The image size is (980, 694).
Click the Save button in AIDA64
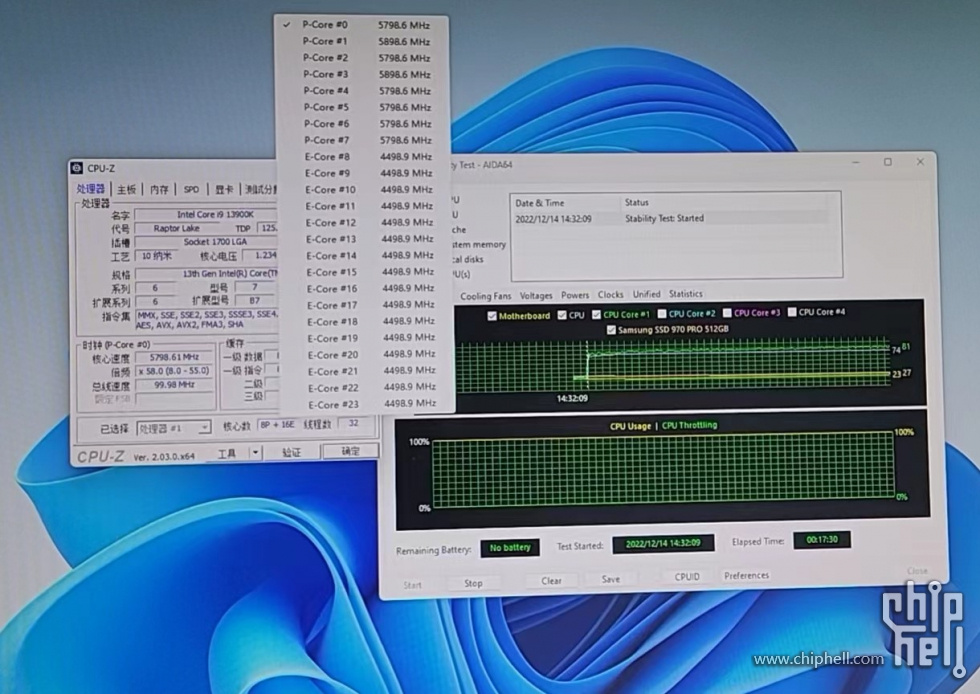point(611,579)
